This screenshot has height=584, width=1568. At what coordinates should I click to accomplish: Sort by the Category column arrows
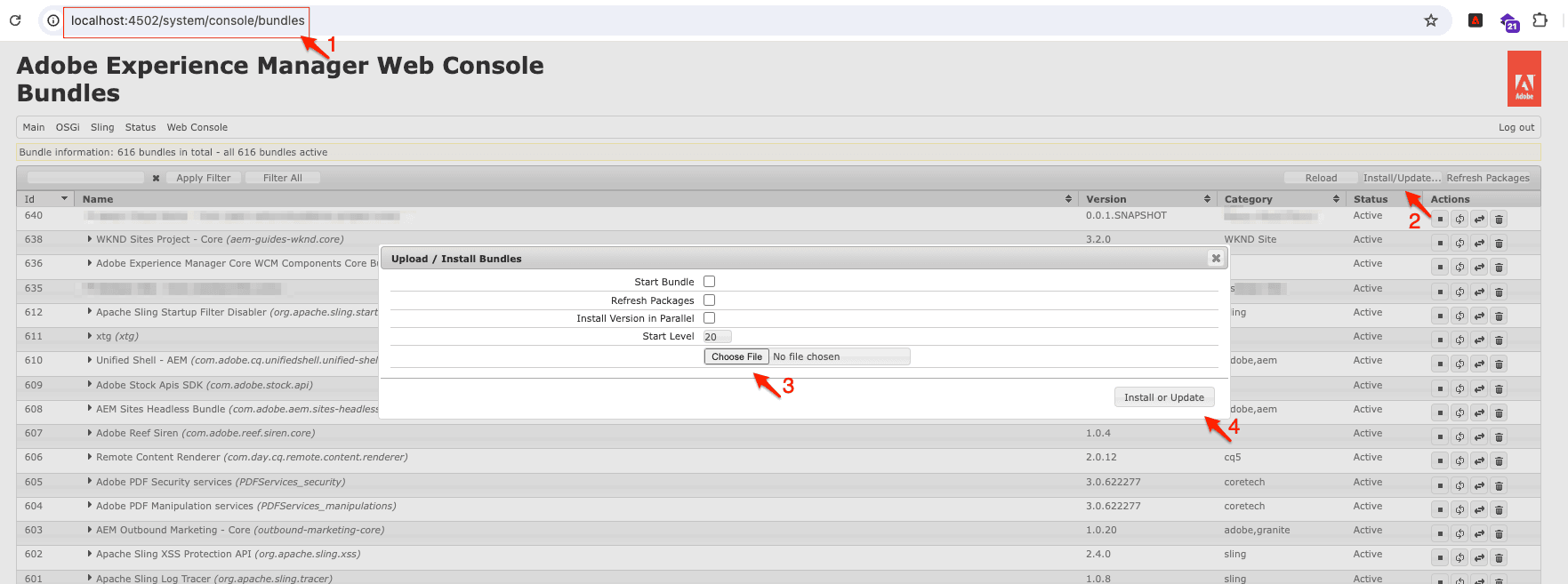coord(1336,199)
